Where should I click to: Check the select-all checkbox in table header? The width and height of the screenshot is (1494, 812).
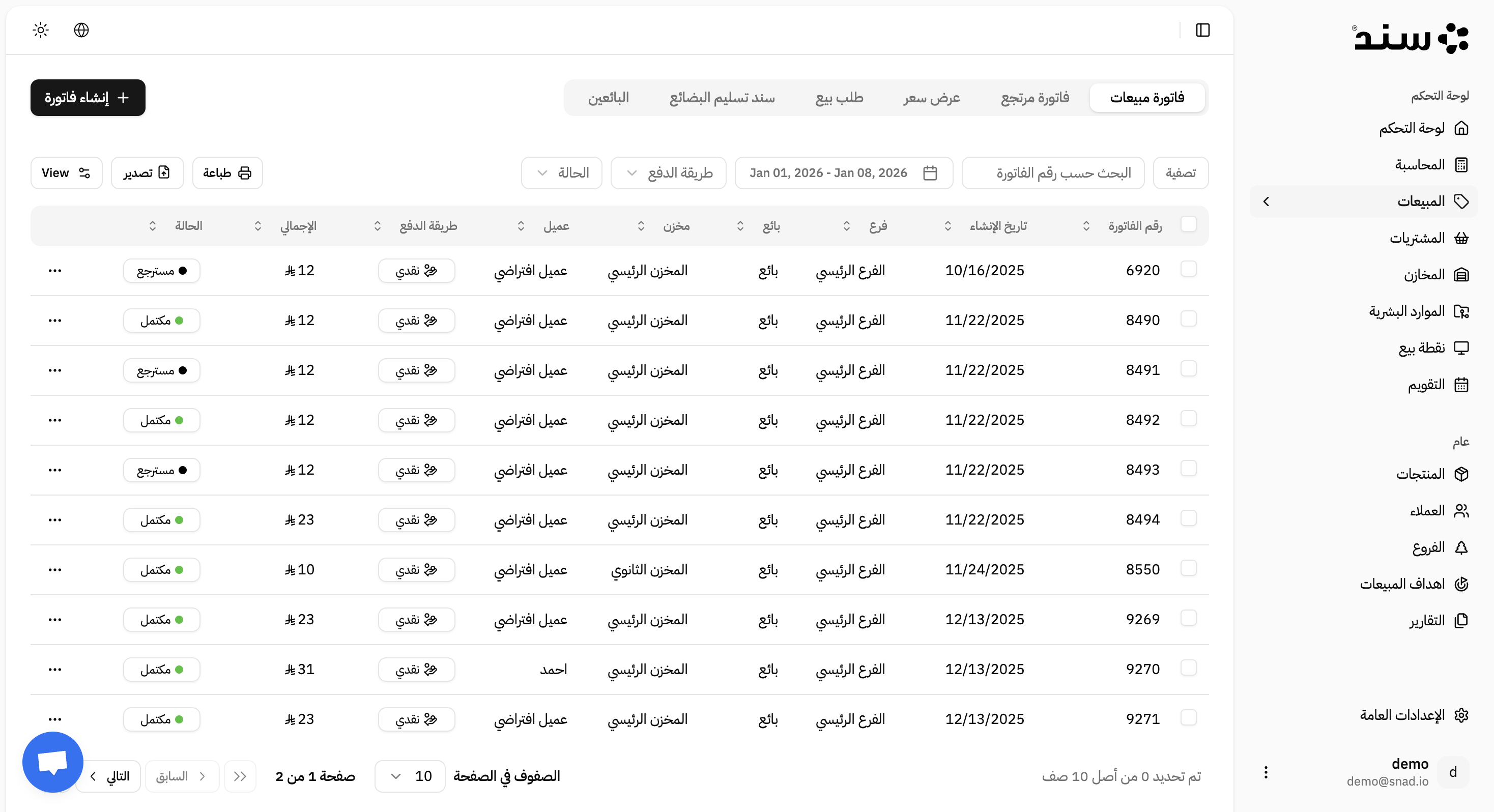coord(1190,223)
